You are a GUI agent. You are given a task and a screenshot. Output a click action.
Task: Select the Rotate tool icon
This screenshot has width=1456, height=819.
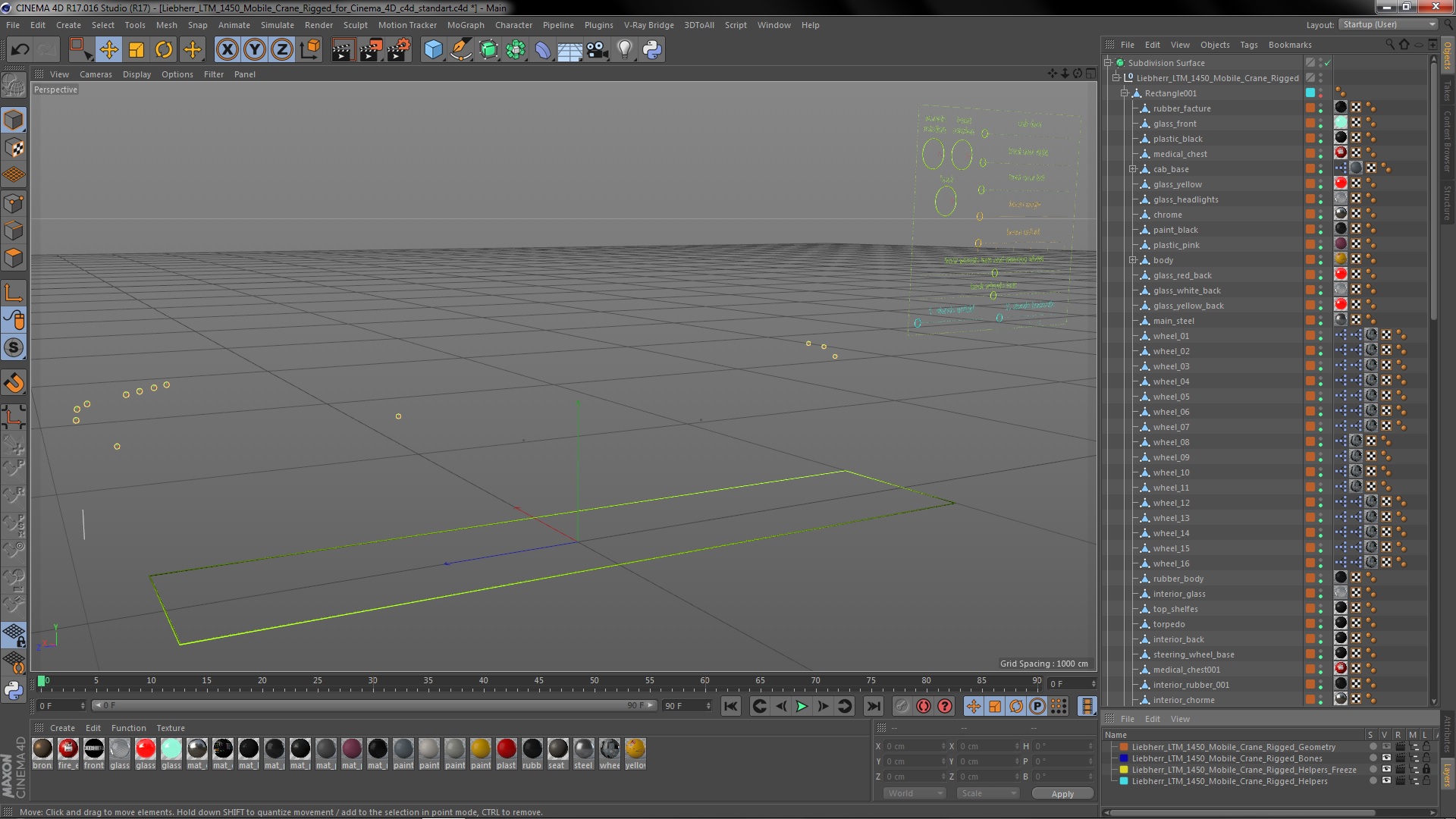coord(164,50)
